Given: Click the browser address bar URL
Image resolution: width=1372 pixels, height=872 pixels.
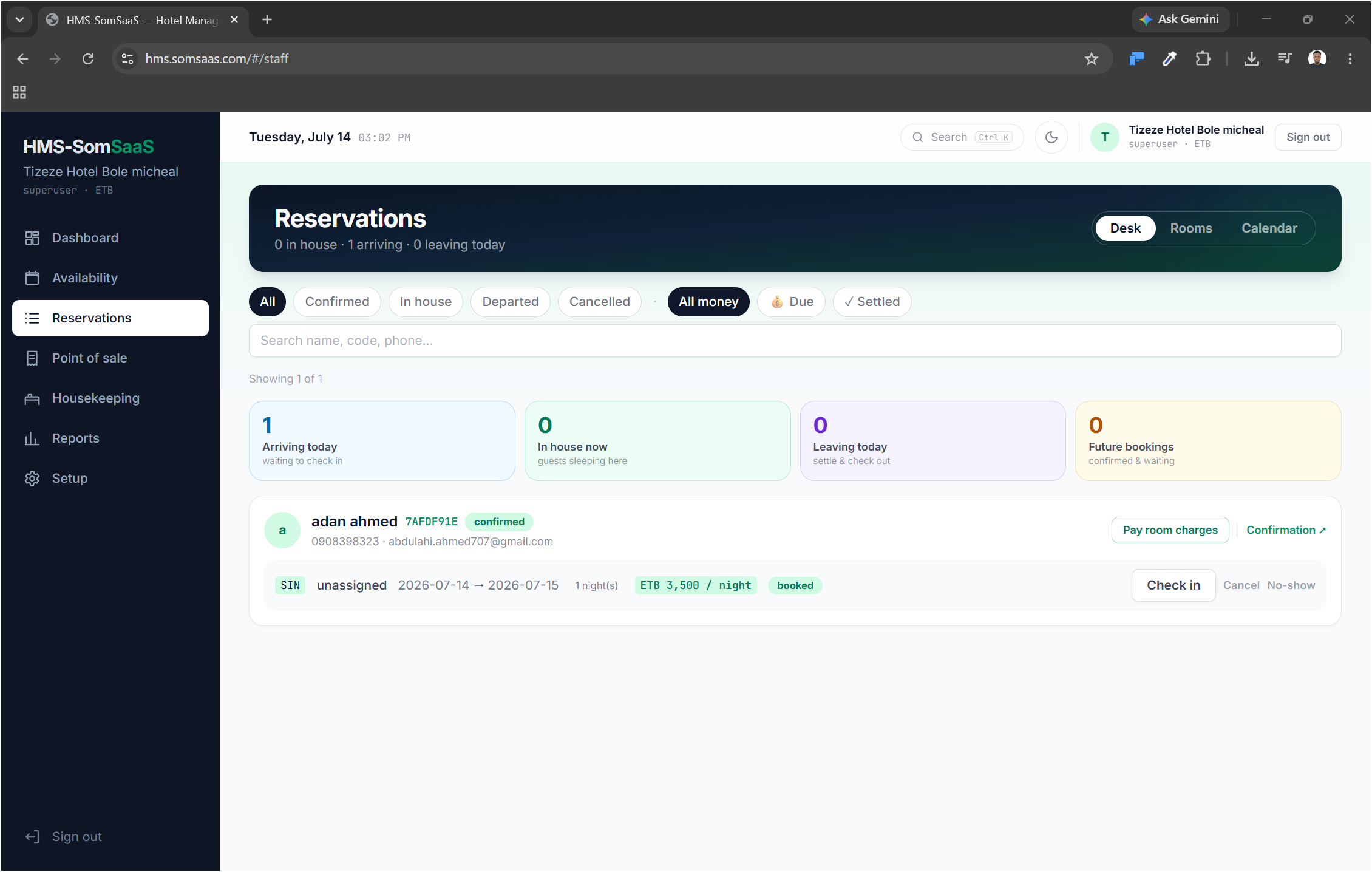Looking at the screenshot, I should coord(217,59).
